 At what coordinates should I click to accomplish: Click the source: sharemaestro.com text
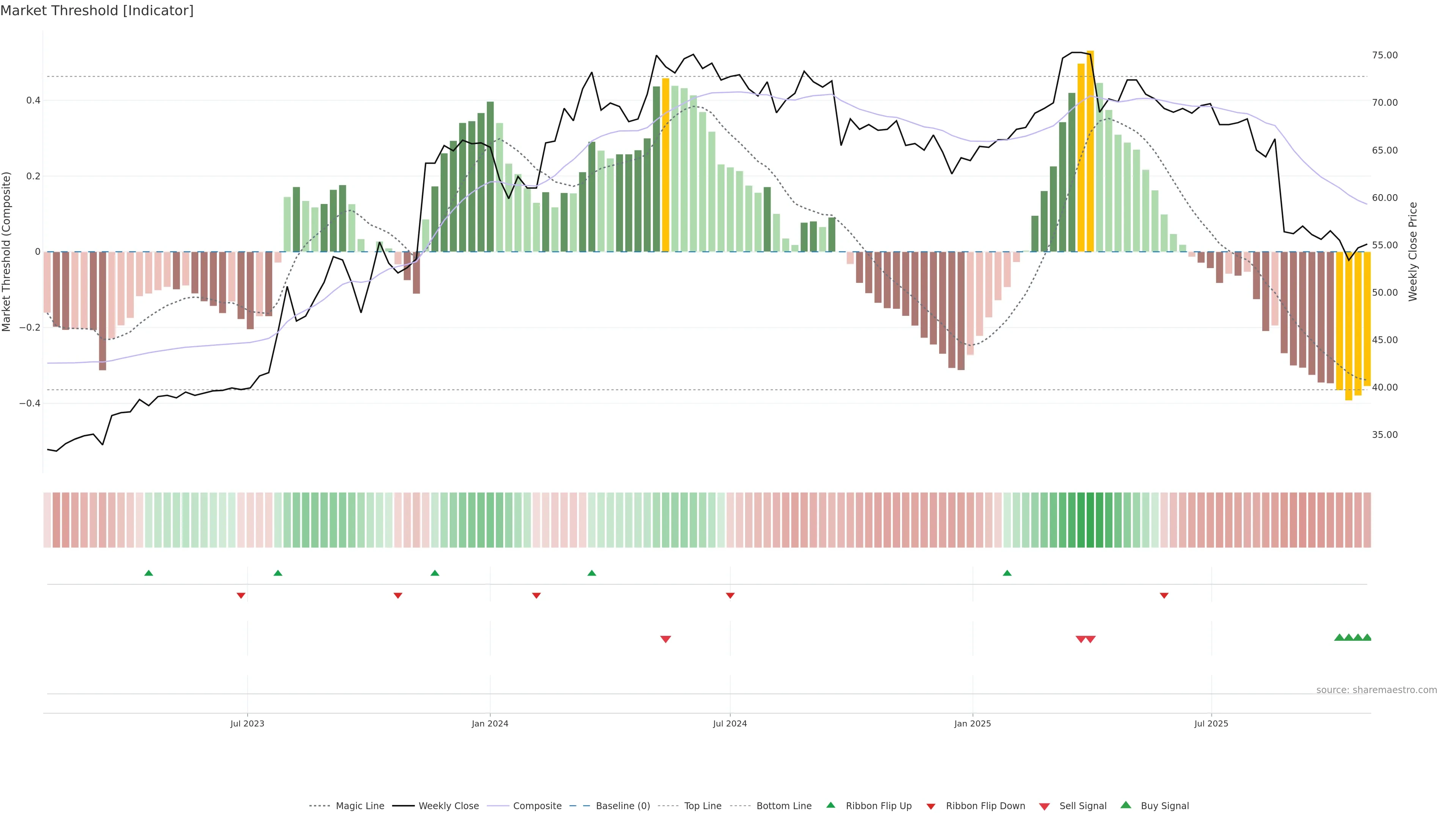(1376, 690)
